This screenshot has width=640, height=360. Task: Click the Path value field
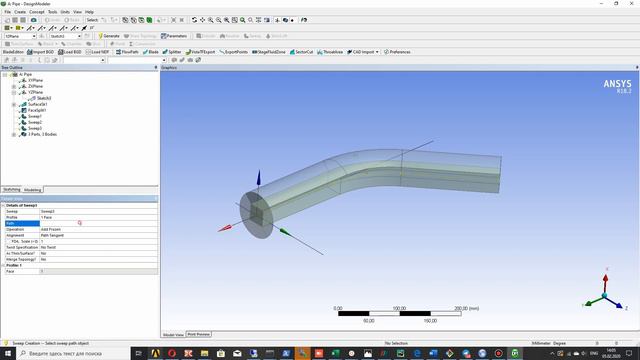pos(98,223)
